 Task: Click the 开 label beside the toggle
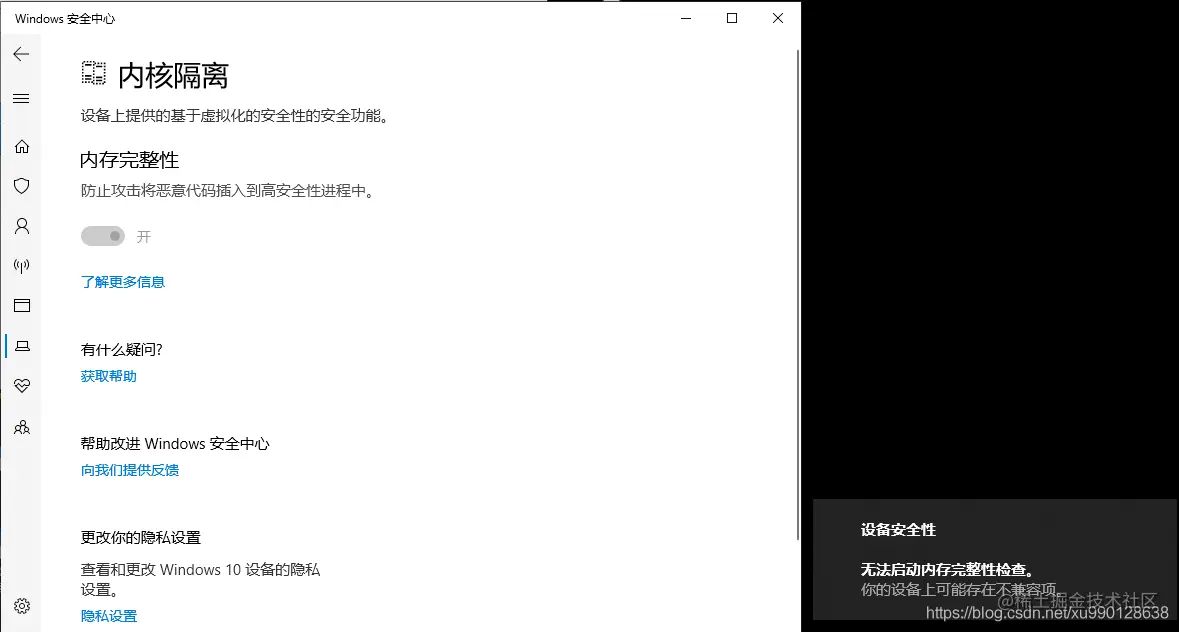[144, 237]
